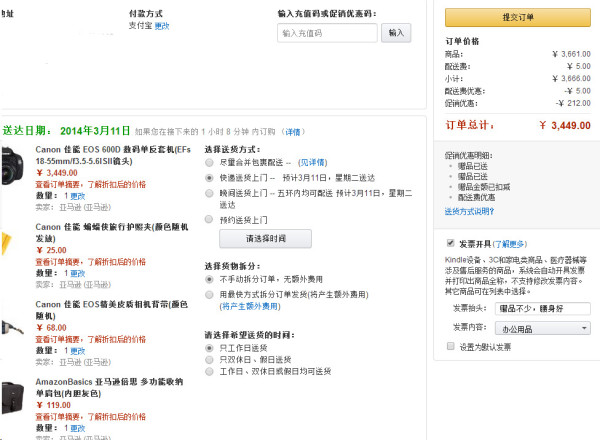Viewport: 600px width, 440px height.
Task: Choose 用最快方式拆分订单发货 option
Action: pyautogui.click(x=209, y=295)
